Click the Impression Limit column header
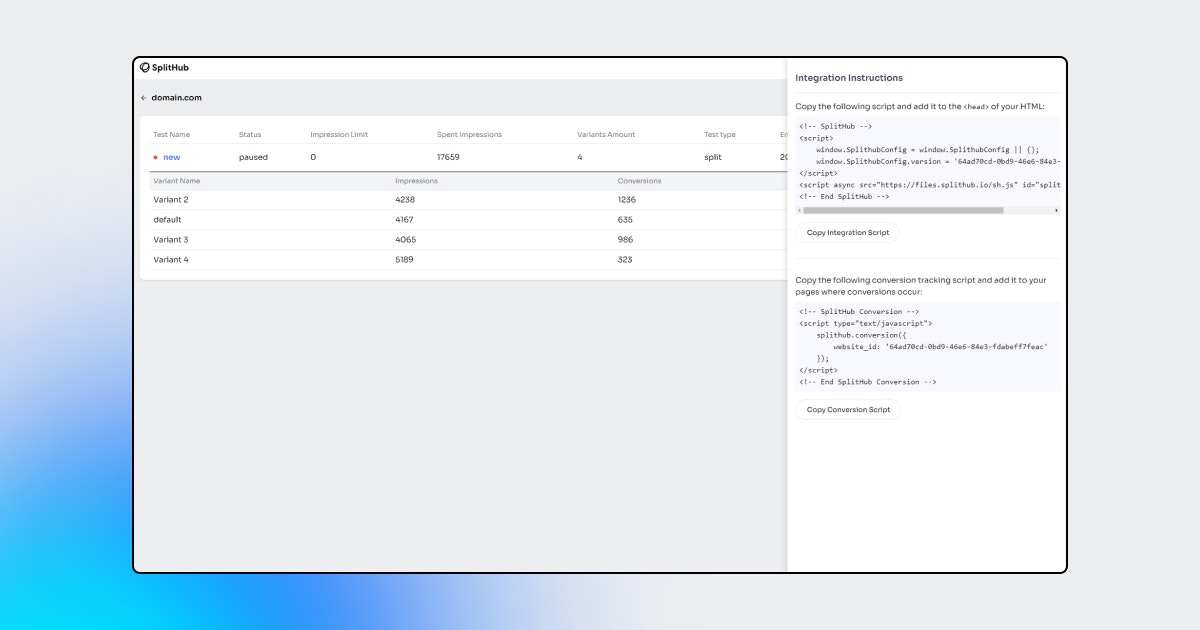The height and width of the screenshot is (630, 1200). coord(339,135)
